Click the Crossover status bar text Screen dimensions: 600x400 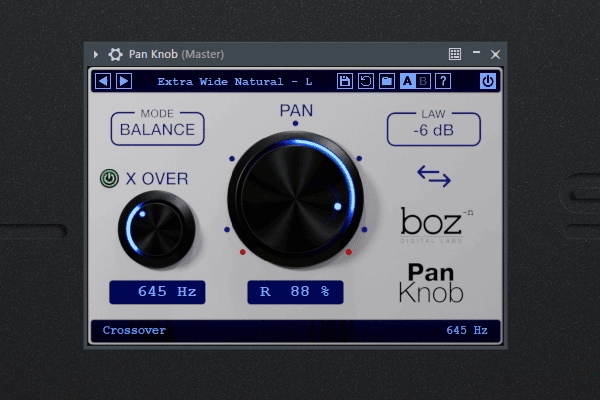(134, 330)
